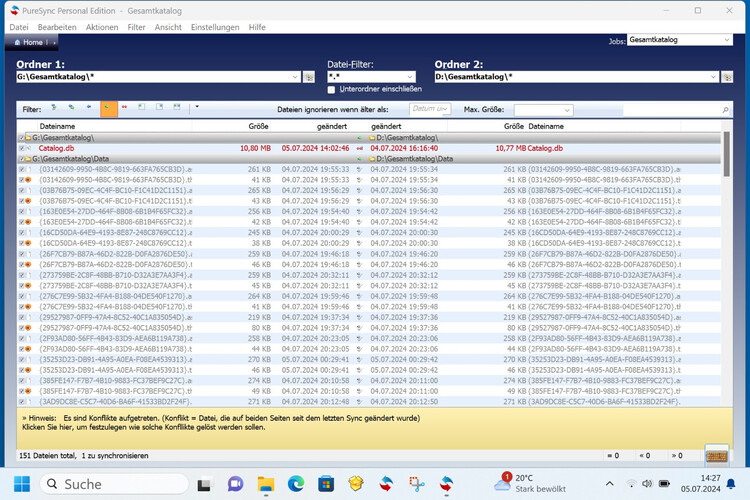The height and width of the screenshot is (500, 750).
Task: Click the filter icon with blue square on right pane
Action: 159,107
